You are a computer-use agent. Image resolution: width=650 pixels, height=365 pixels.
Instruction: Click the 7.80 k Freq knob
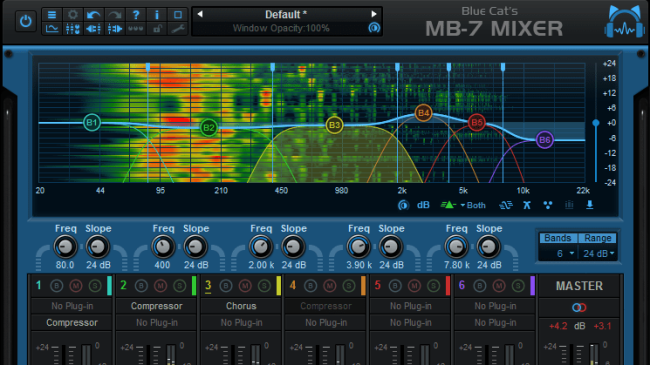pos(456,247)
